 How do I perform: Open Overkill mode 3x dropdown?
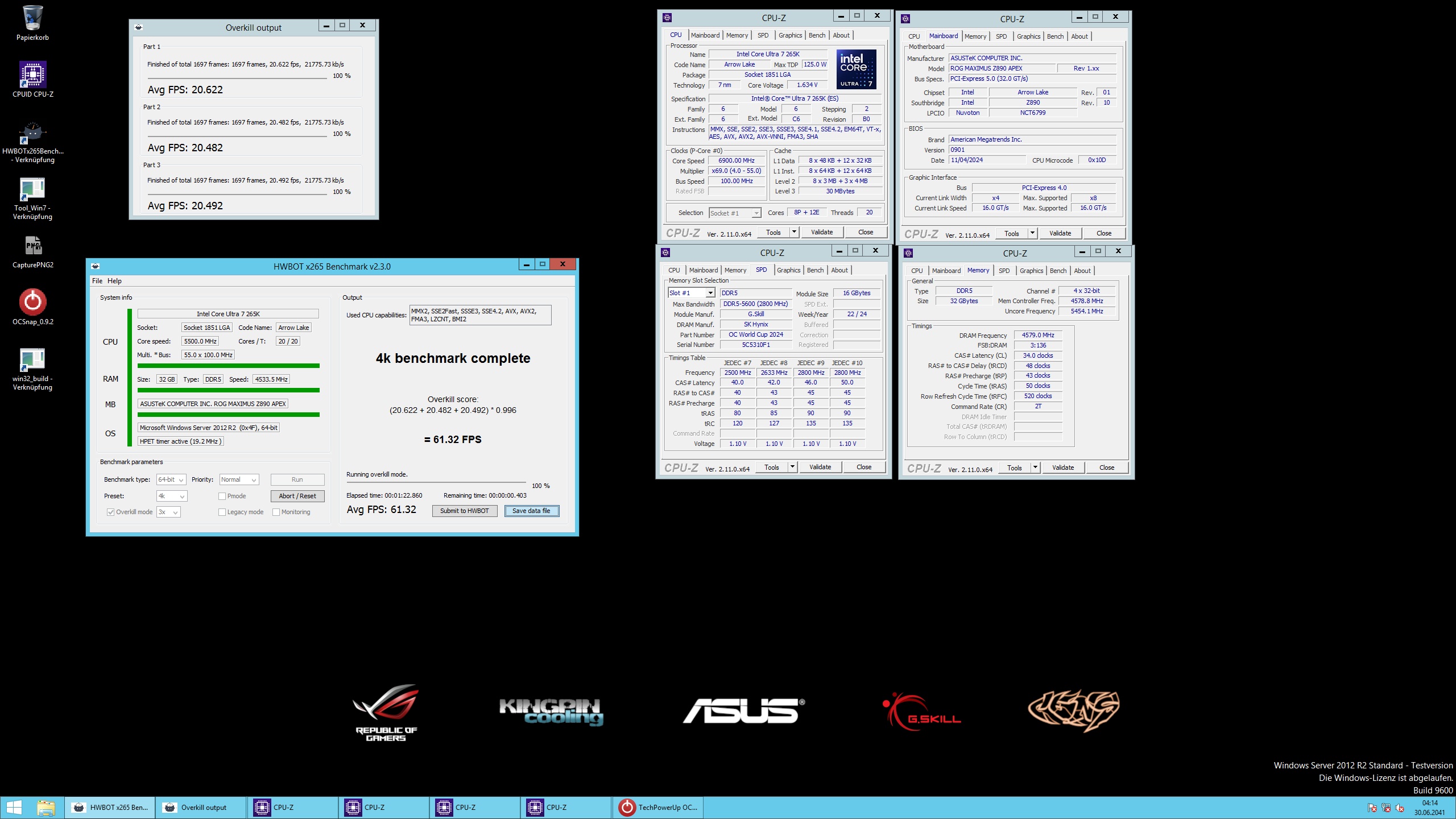[168, 512]
